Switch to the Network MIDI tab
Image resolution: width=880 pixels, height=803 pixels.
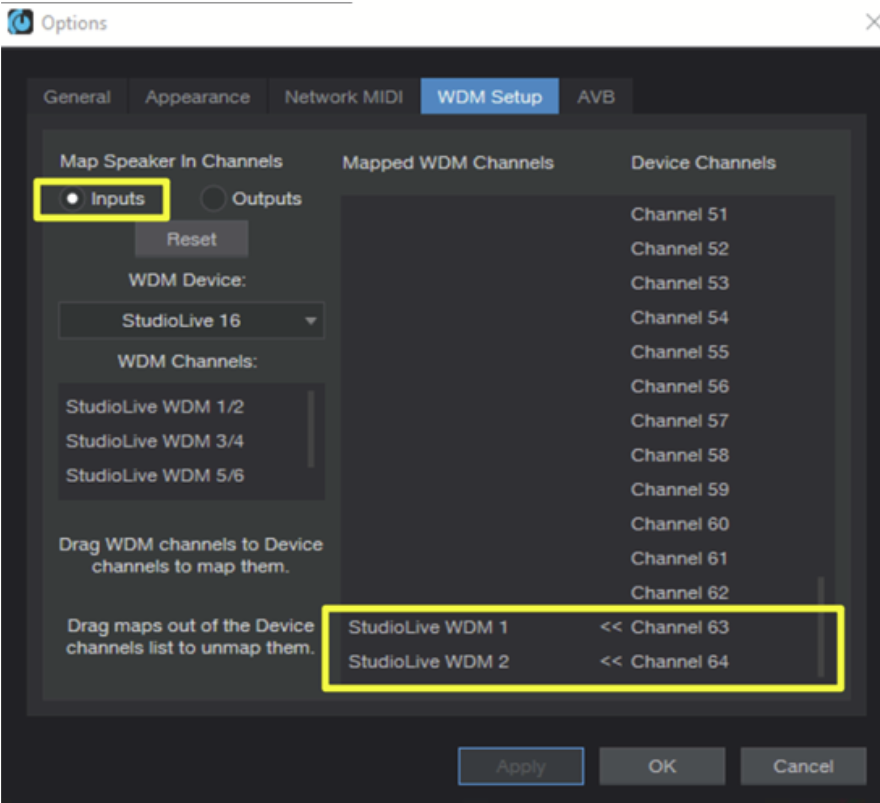click(x=344, y=97)
